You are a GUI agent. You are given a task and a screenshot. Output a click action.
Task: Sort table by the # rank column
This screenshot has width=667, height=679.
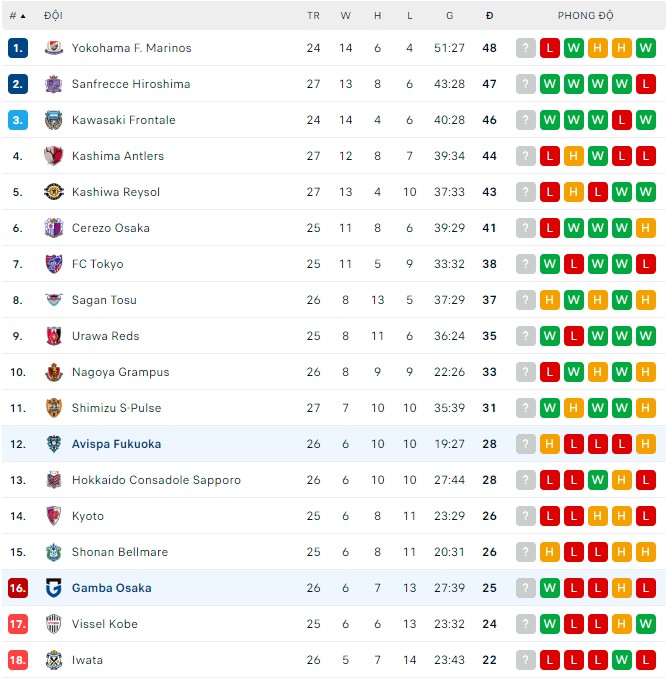coord(18,16)
